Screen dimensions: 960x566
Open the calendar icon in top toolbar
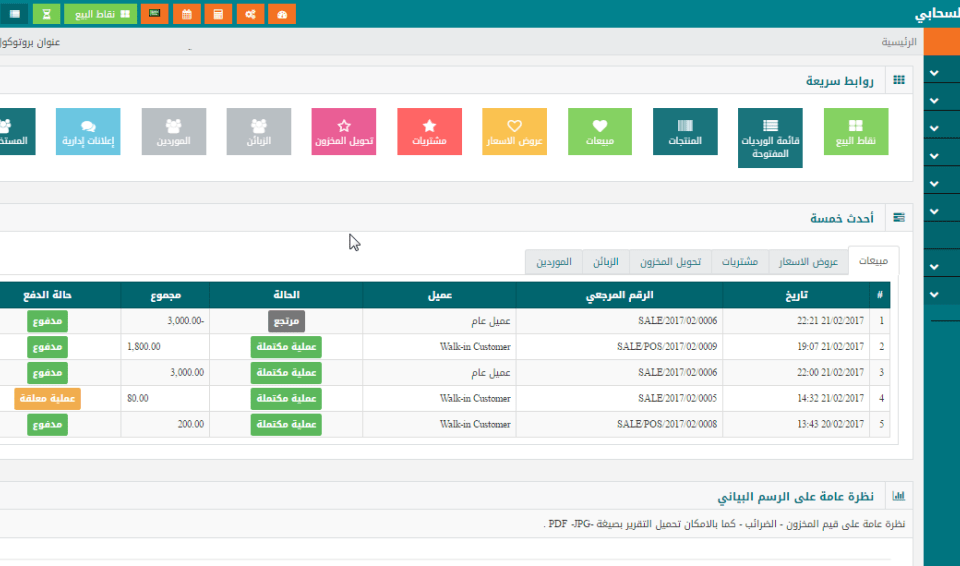coord(186,14)
